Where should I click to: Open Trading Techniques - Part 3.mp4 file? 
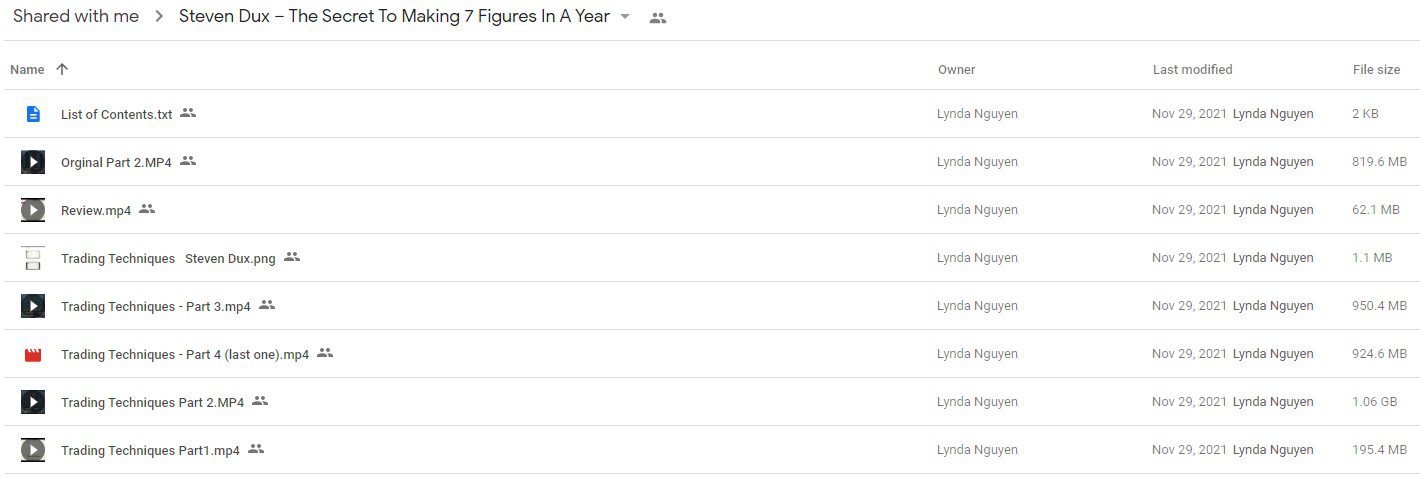coord(156,306)
